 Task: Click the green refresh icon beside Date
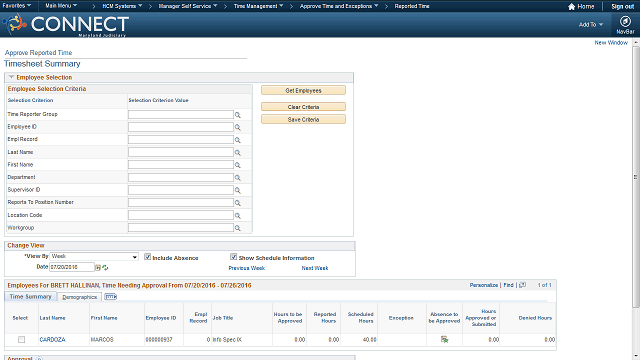pyautogui.click(x=105, y=268)
